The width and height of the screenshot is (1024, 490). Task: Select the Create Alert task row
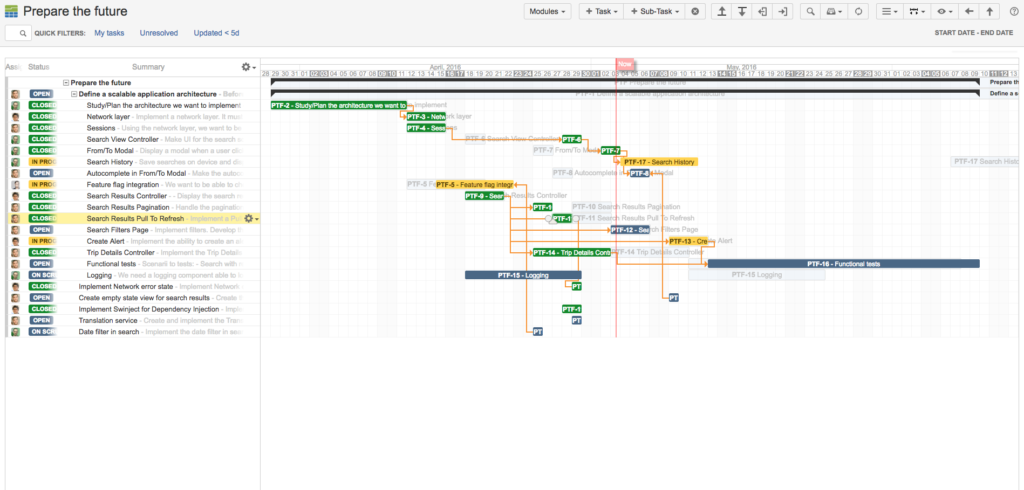tap(133, 241)
